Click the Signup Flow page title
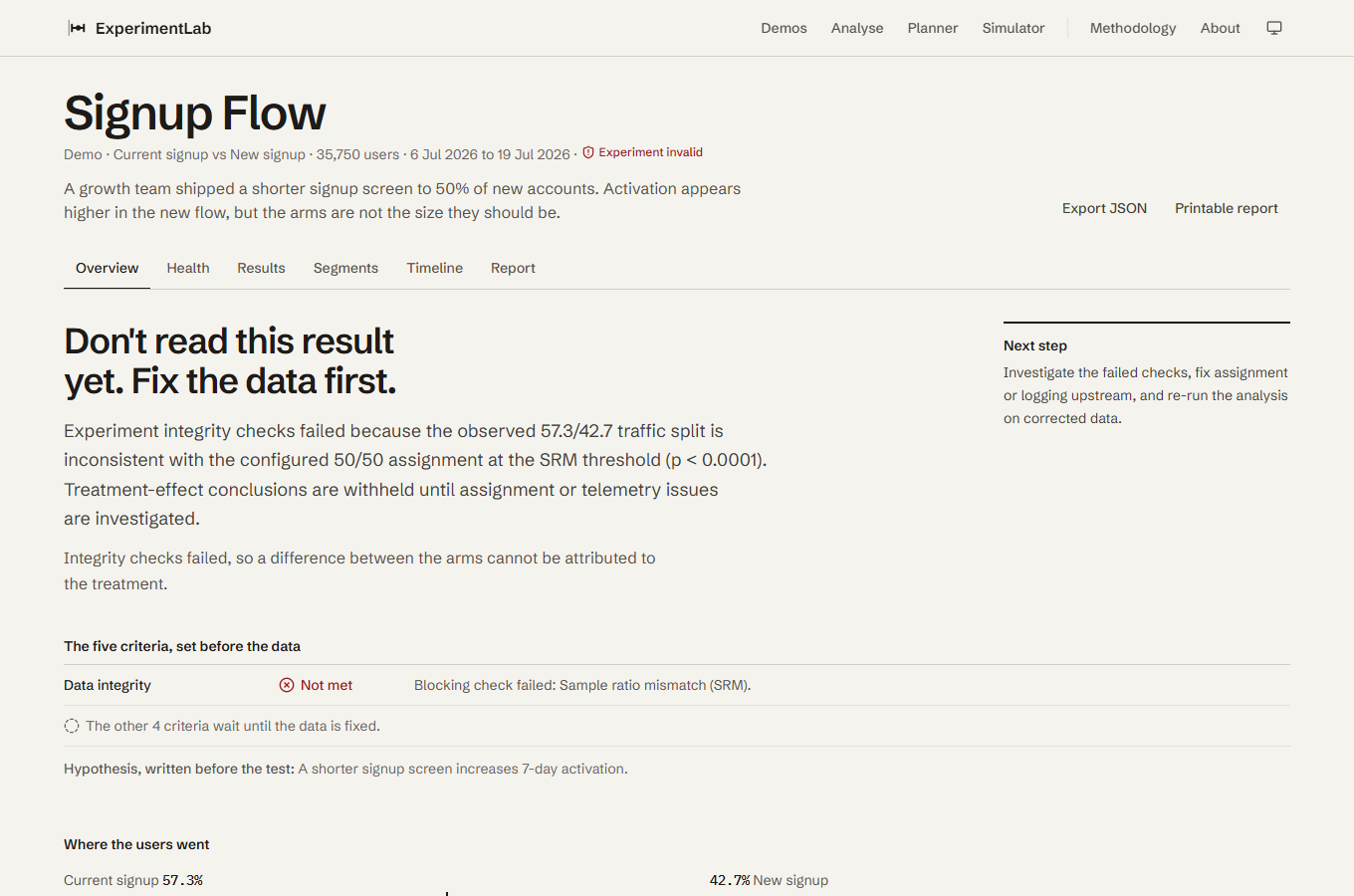 click(x=194, y=113)
